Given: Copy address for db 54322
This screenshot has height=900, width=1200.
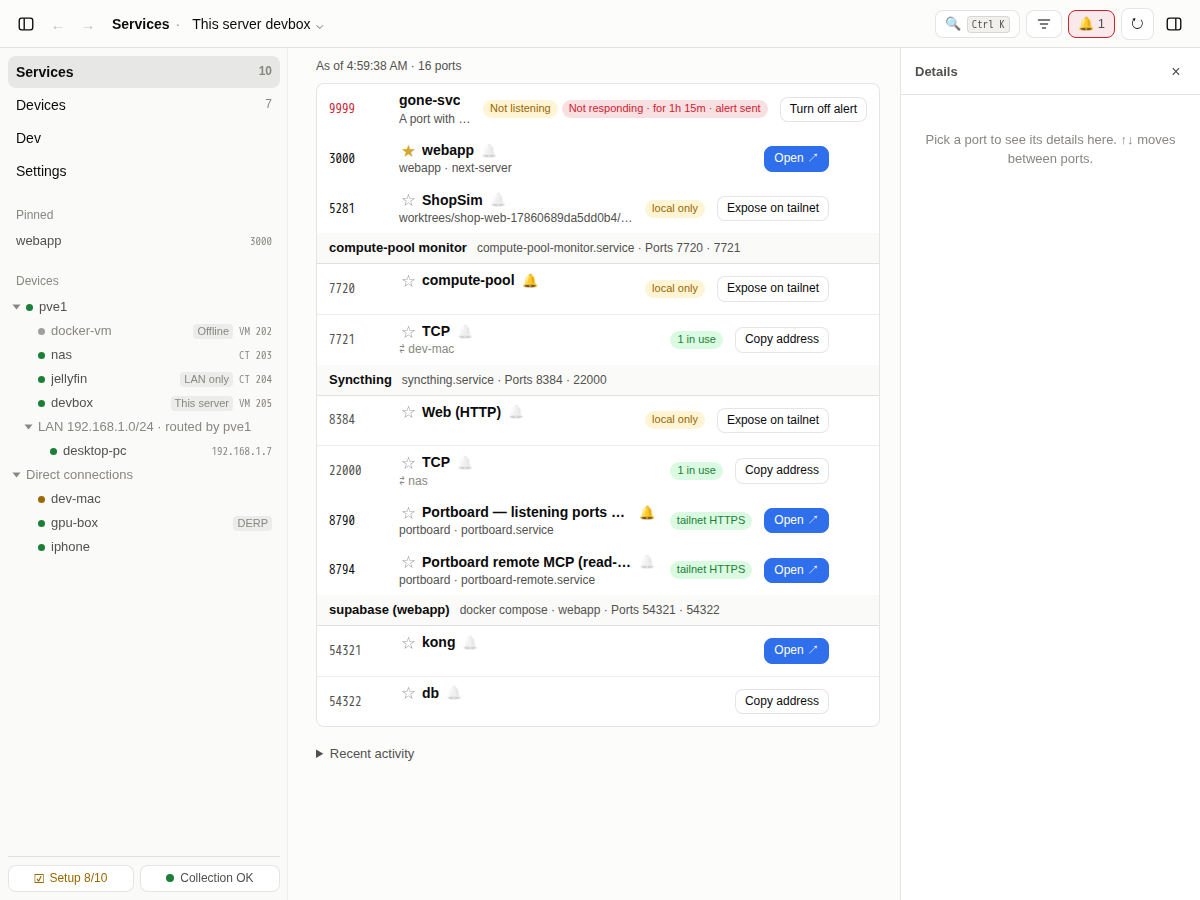Looking at the screenshot, I should (x=782, y=701).
